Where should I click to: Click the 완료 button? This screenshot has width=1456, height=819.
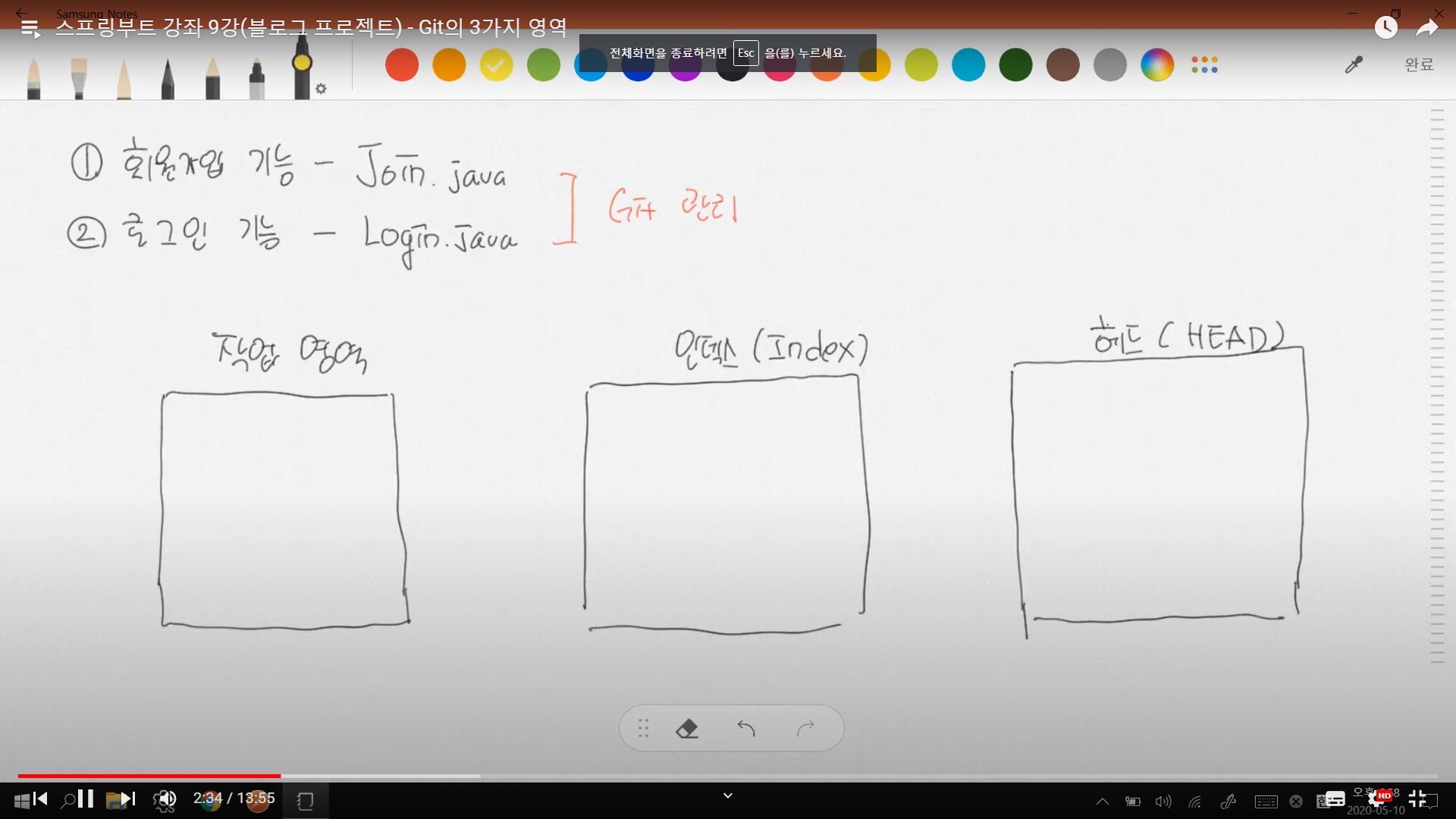1419,65
